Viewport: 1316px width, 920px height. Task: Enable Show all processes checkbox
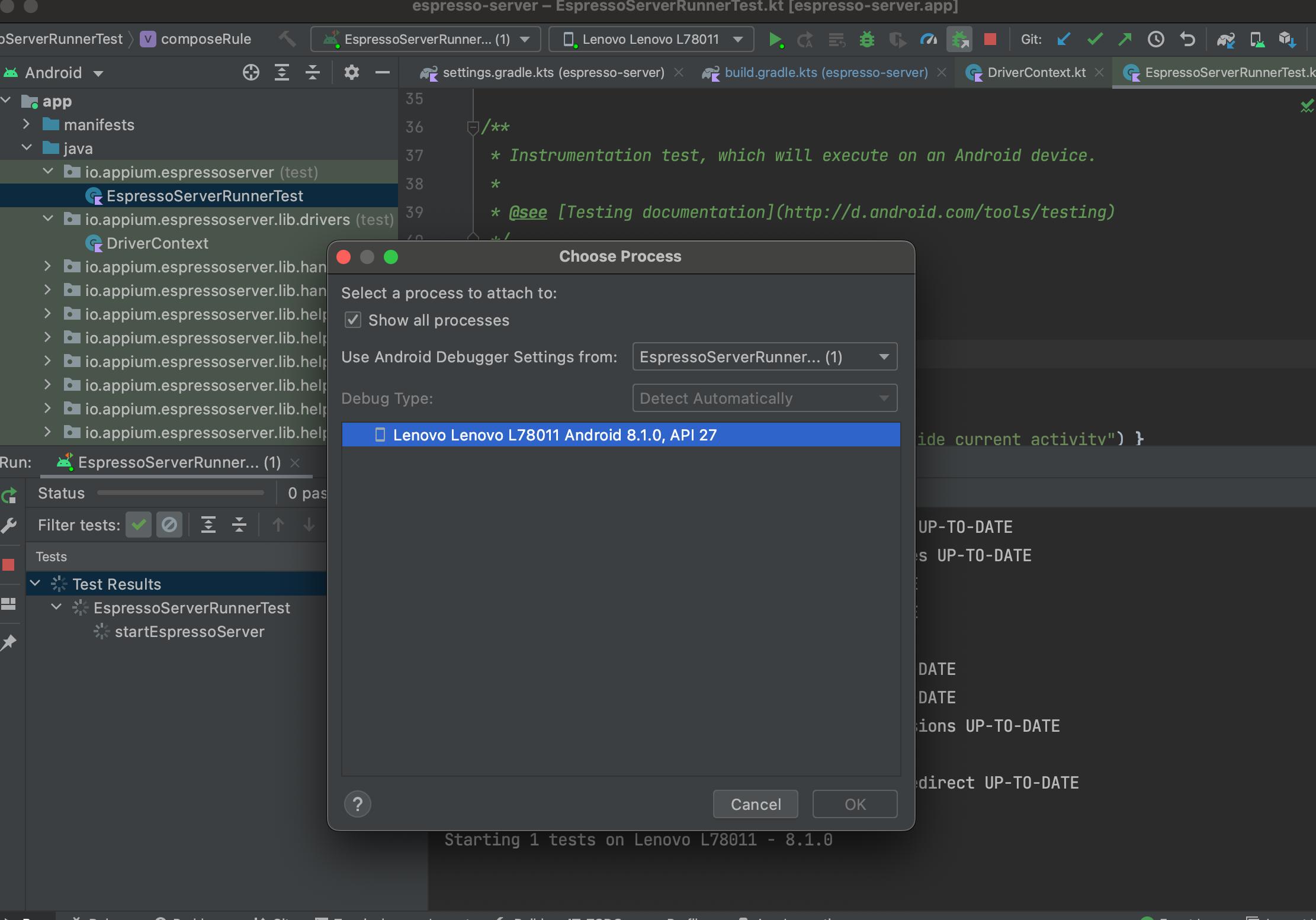353,320
